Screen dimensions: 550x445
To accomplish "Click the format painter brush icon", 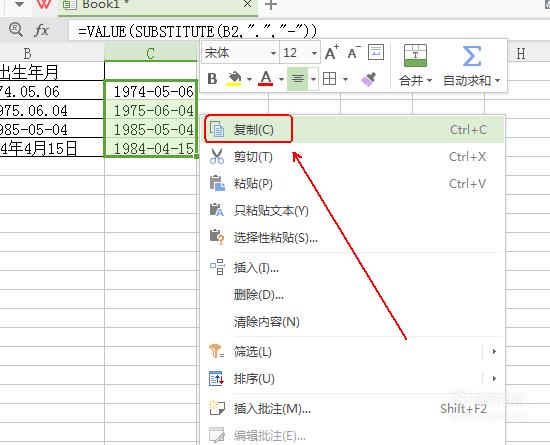I will pyautogui.click(x=368, y=79).
